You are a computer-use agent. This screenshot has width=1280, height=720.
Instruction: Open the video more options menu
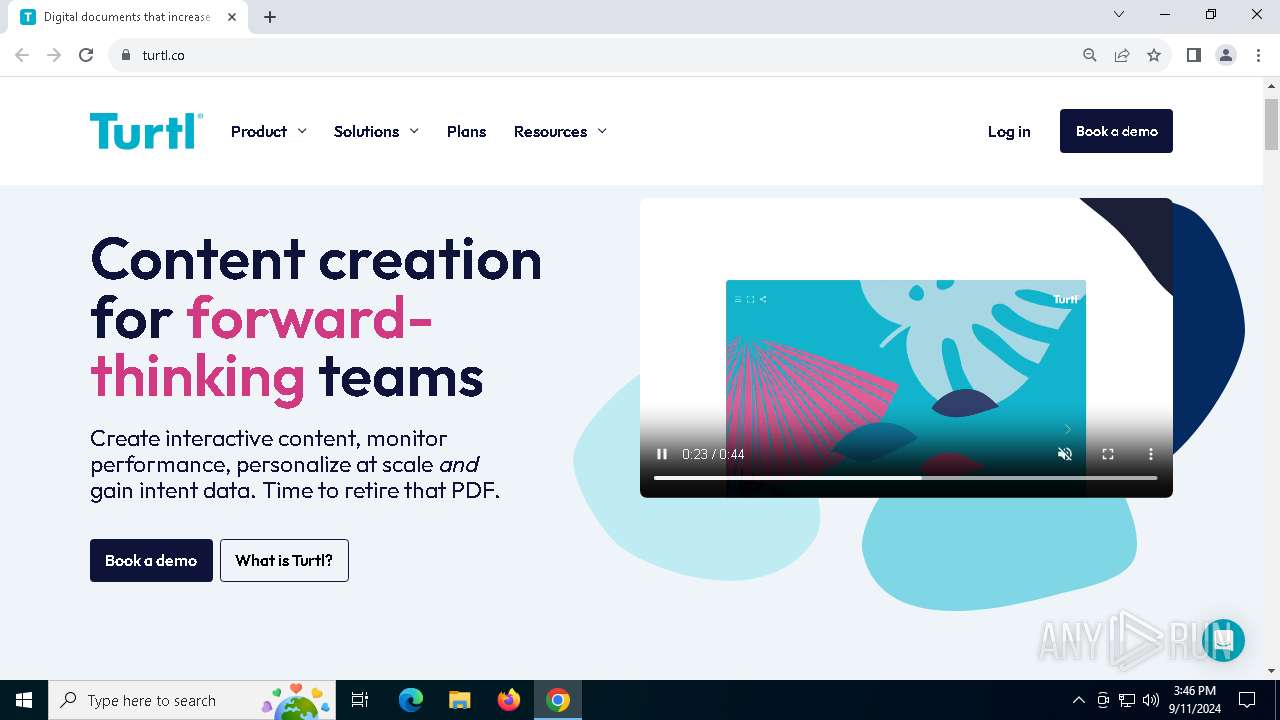[x=1151, y=454]
